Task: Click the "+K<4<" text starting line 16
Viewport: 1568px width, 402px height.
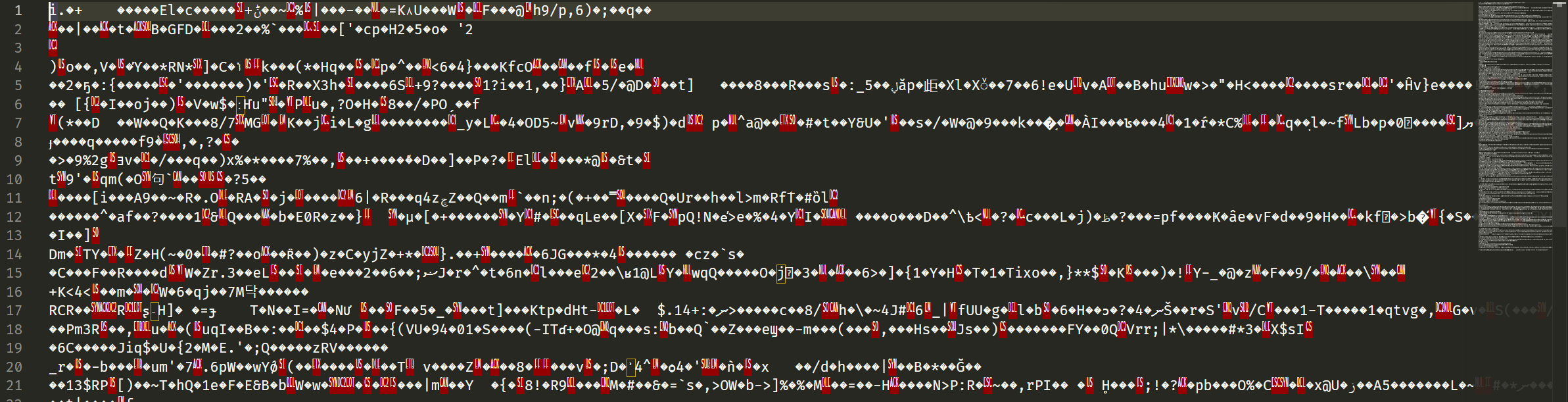Action: pyautogui.click(x=68, y=292)
